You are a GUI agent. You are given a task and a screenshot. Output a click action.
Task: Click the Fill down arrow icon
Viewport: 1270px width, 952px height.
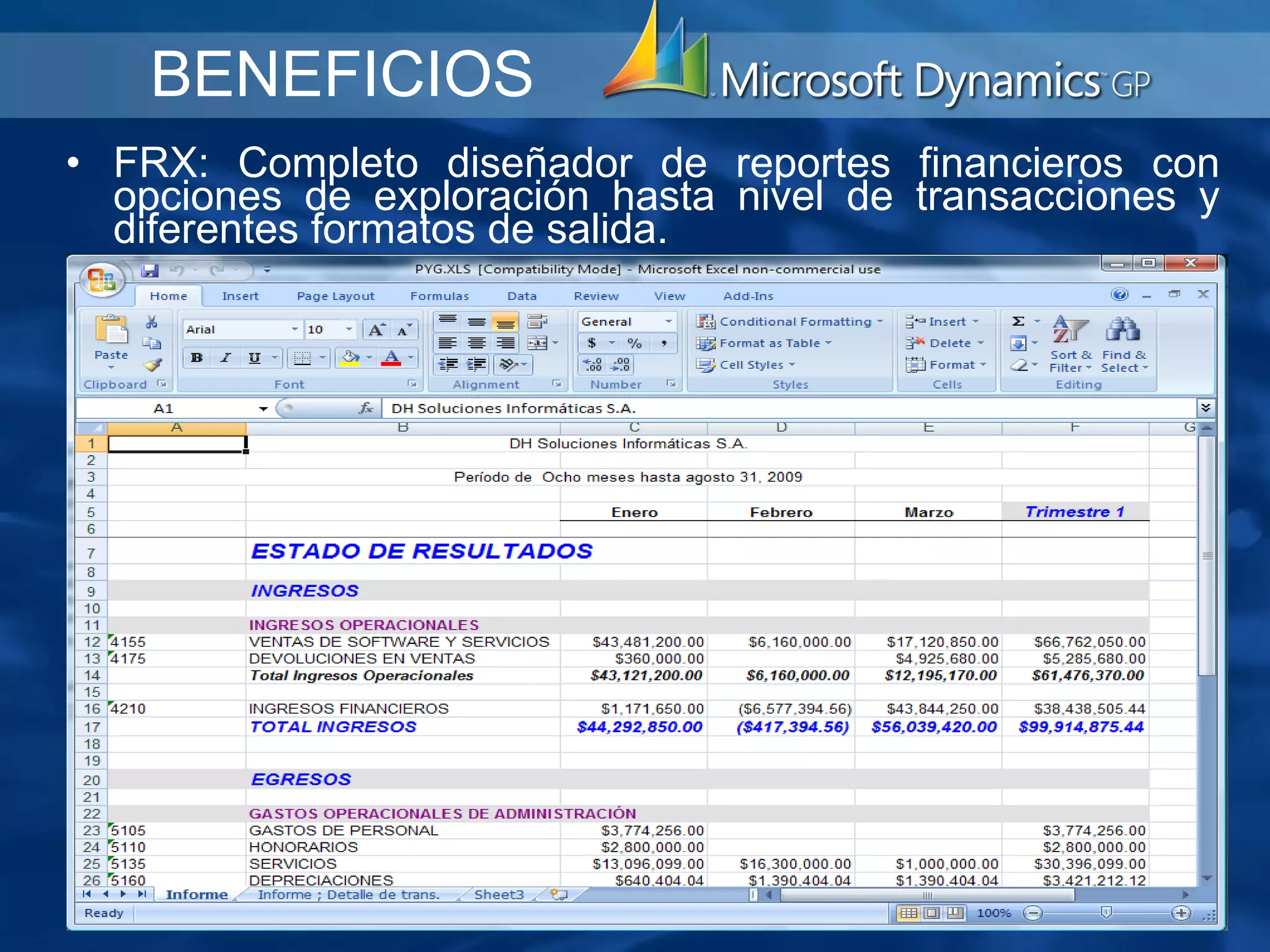1018,343
